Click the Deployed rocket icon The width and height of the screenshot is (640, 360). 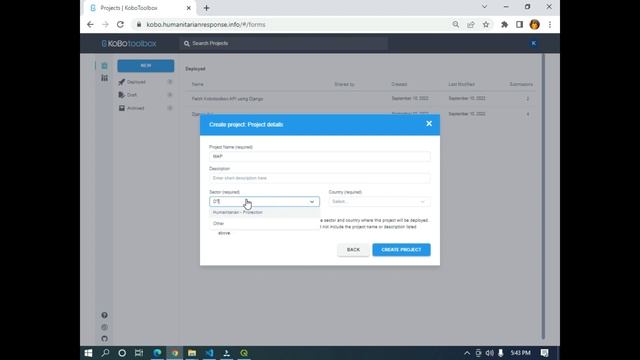(122, 82)
